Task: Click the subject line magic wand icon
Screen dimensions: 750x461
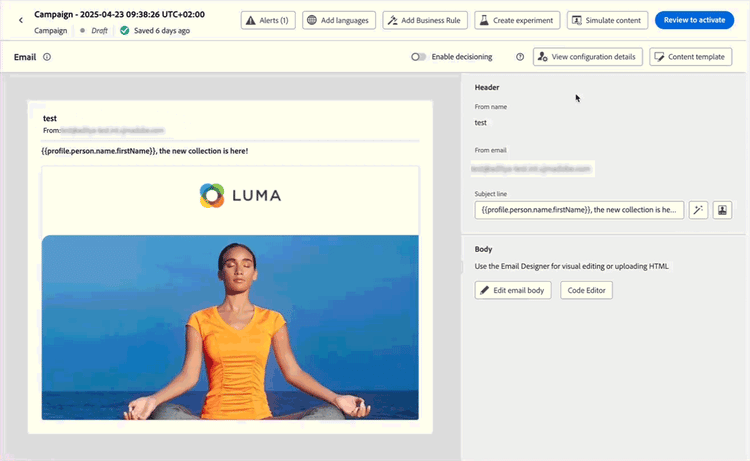Action: [698, 210]
